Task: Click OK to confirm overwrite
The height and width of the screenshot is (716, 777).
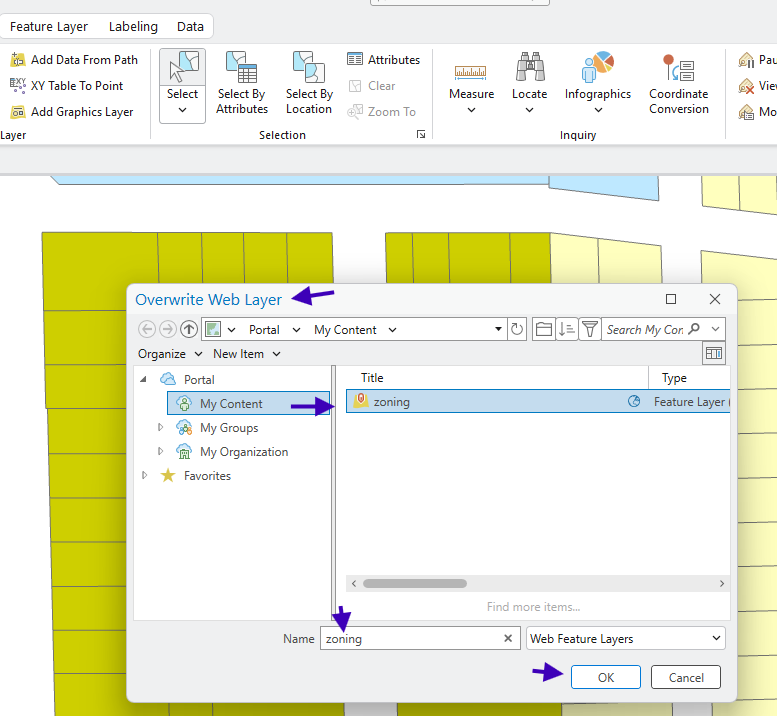Action: 605,677
